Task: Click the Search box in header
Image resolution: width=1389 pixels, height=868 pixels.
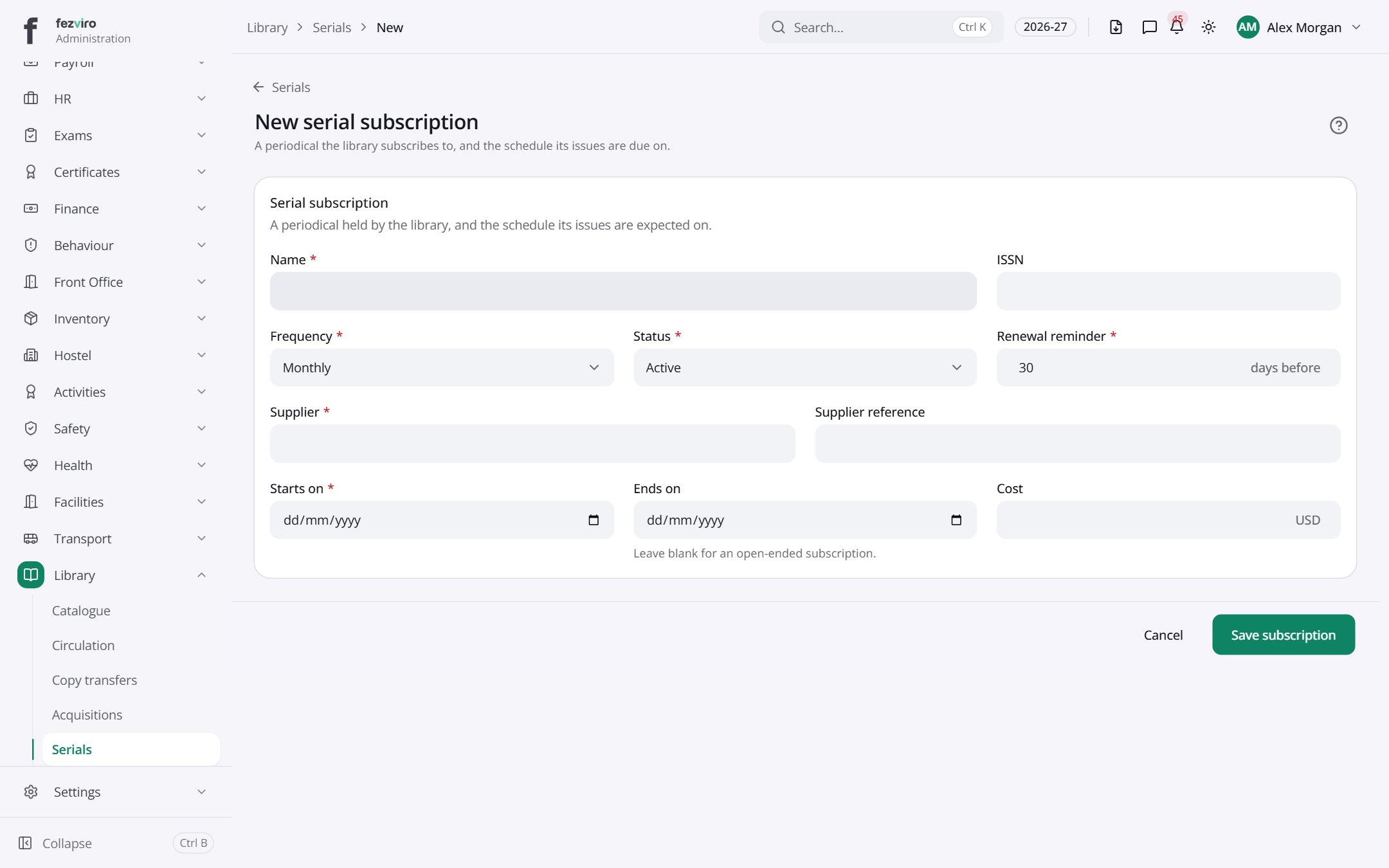Action: coord(880,27)
